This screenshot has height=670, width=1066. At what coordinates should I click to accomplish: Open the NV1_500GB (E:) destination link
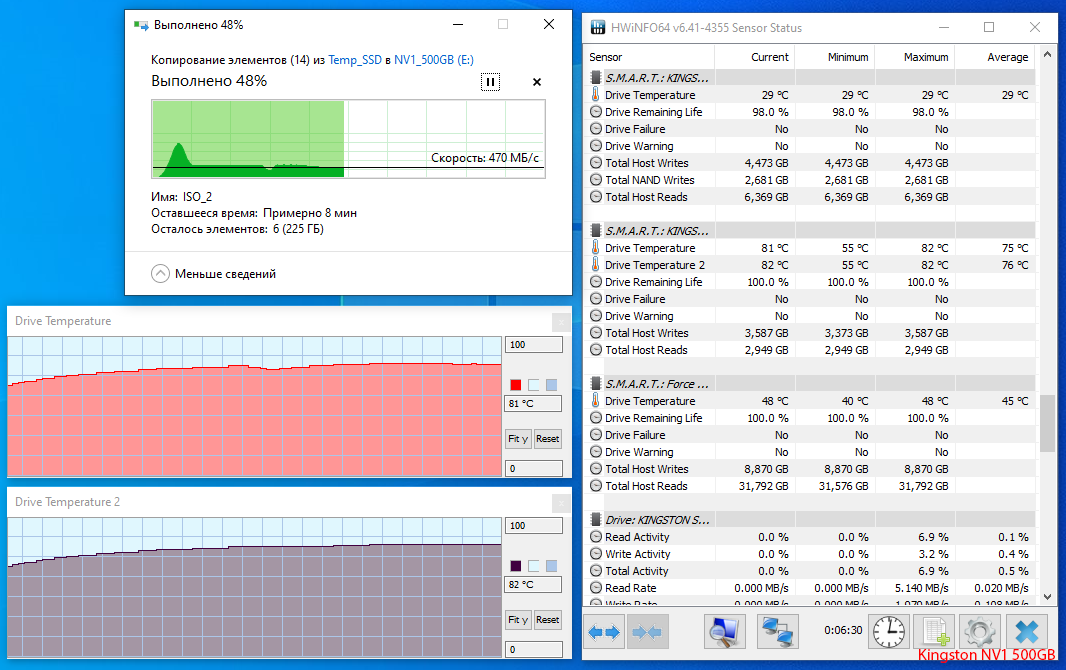pyautogui.click(x=434, y=60)
